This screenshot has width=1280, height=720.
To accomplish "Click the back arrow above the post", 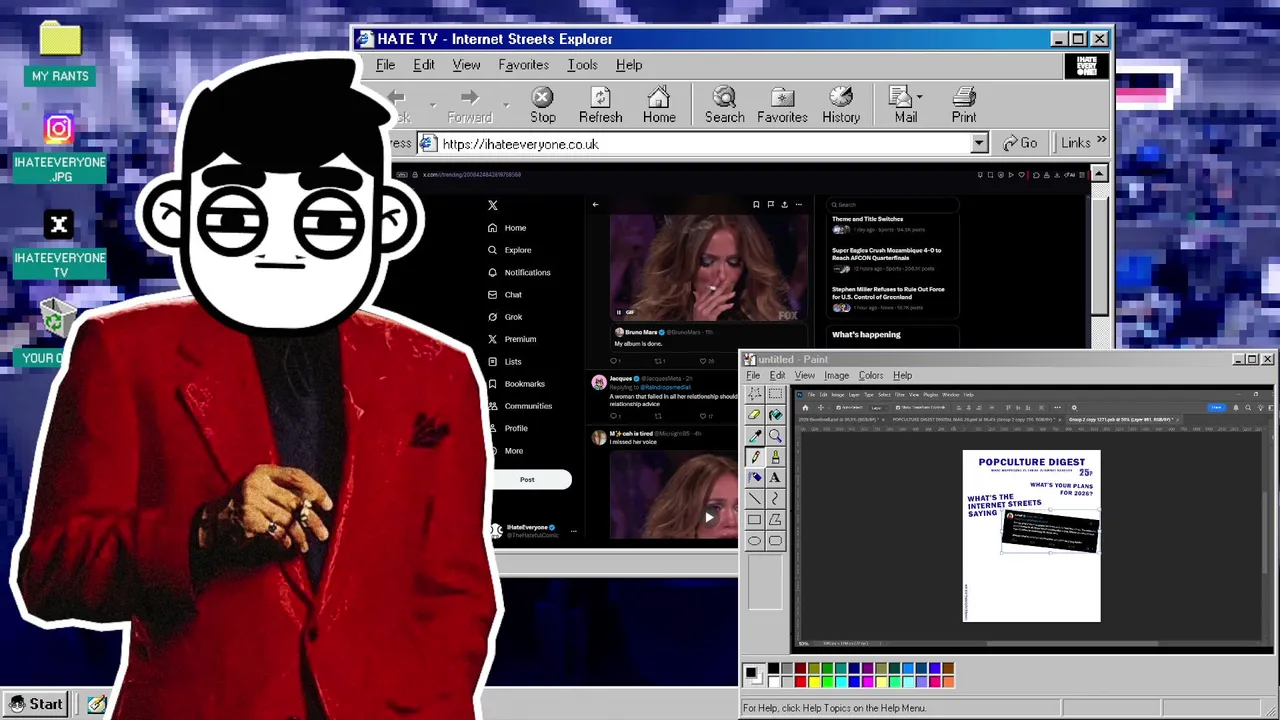I will [x=595, y=205].
